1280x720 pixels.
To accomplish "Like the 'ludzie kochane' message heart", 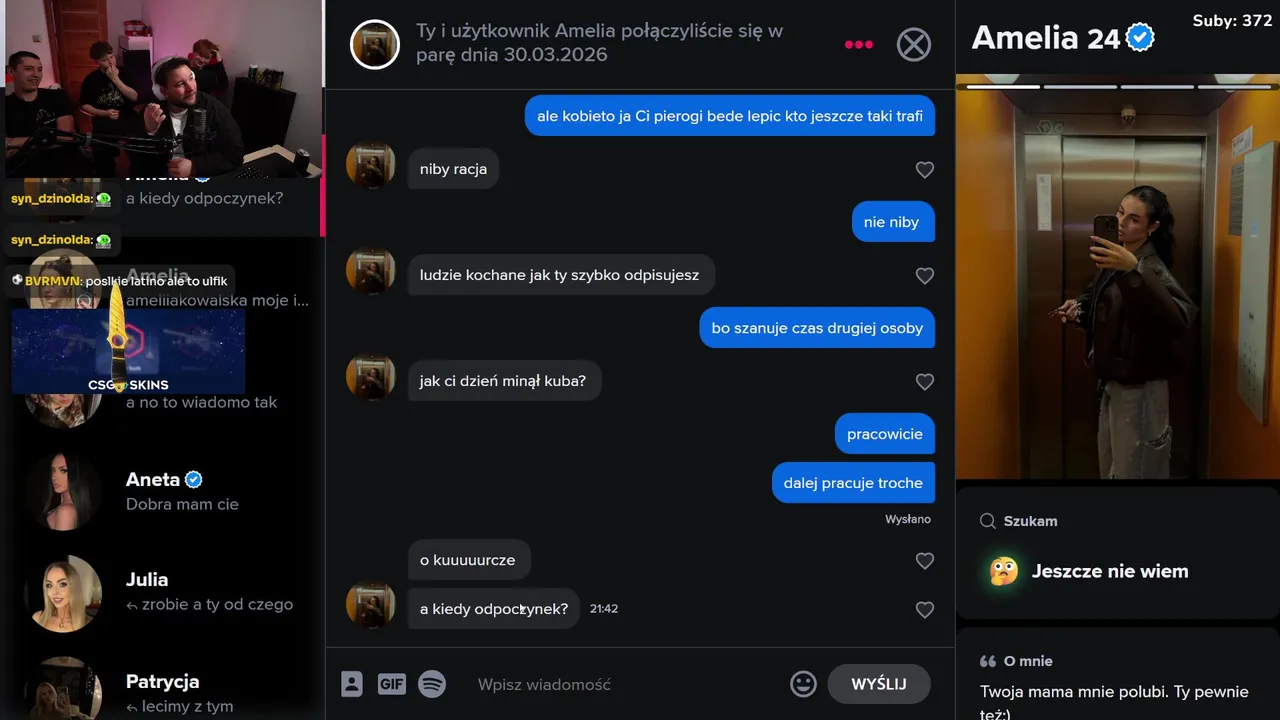I will pos(925,276).
